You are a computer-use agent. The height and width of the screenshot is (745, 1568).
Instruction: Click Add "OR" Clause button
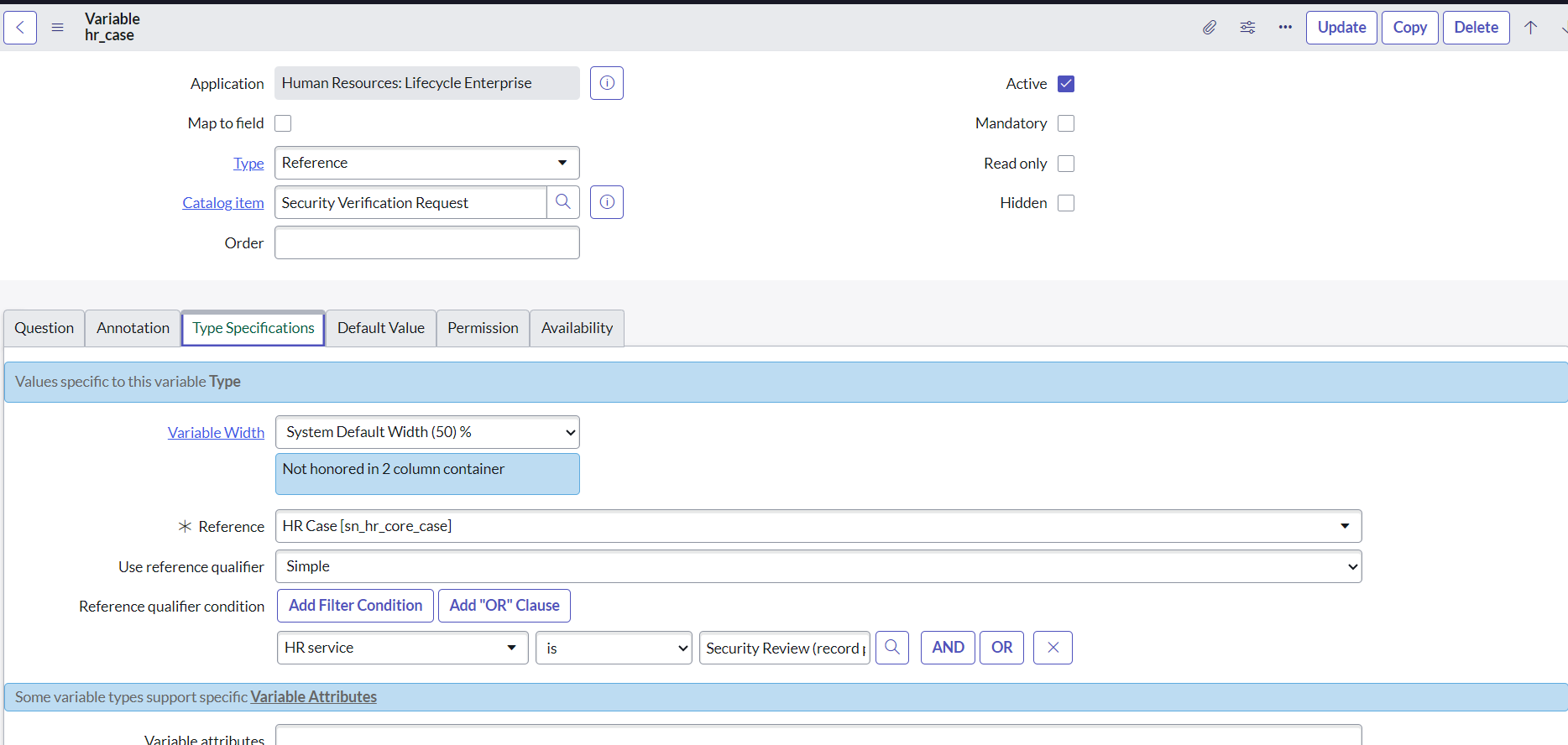(504, 606)
